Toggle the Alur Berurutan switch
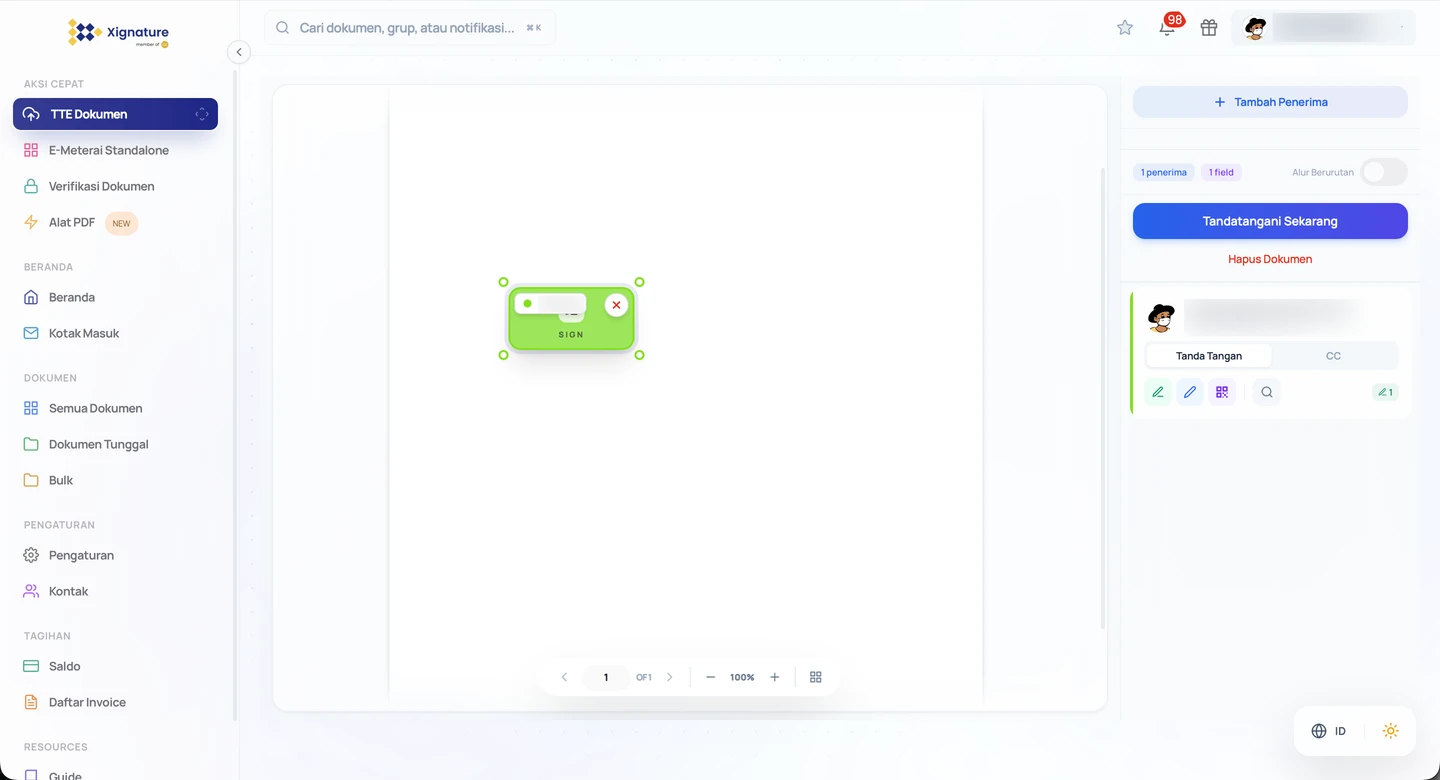 (x=1384, y=172)
